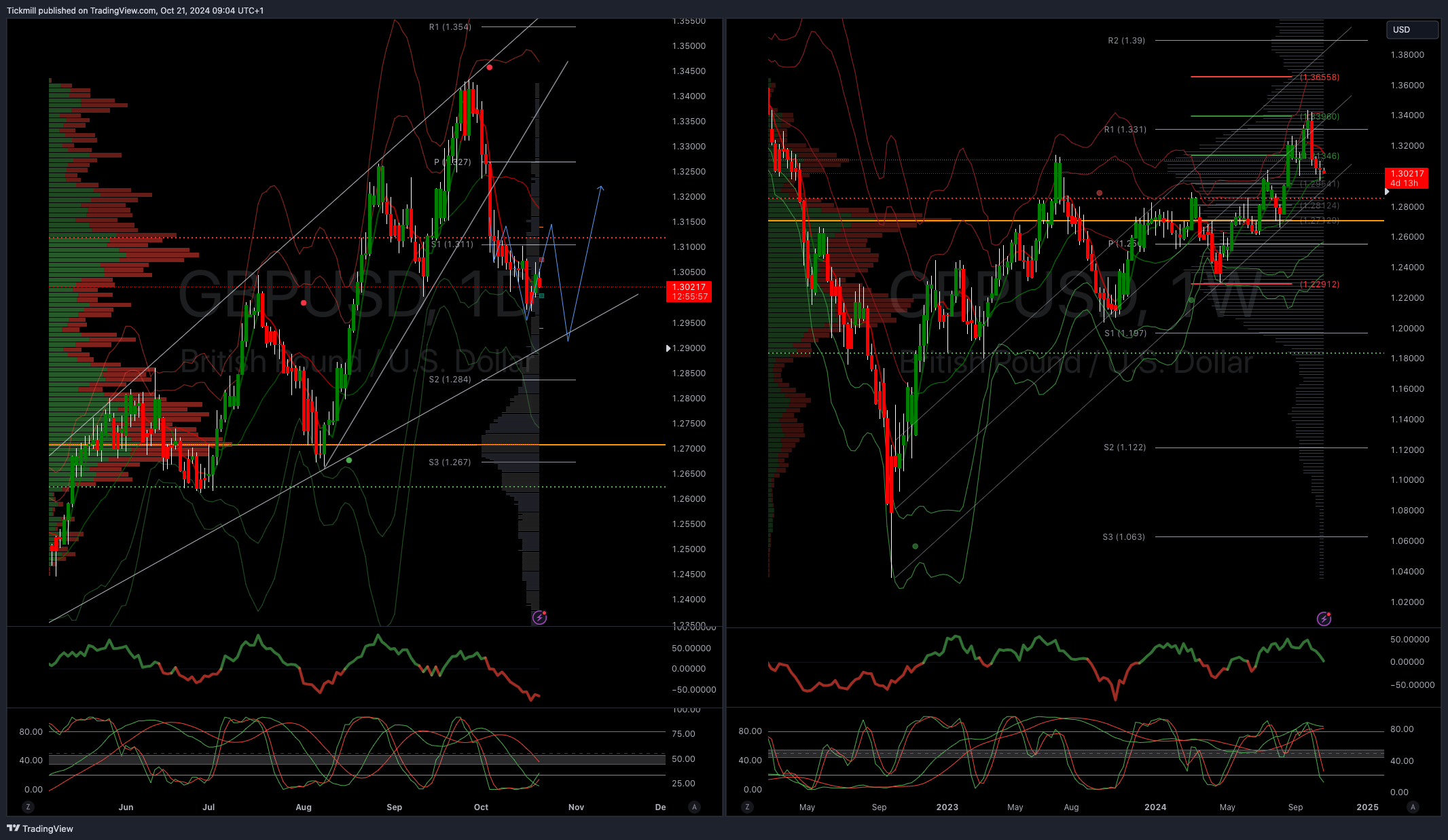Click the S2 (1.284) pivot label
1448x840 pixels.
pos(450,380)
